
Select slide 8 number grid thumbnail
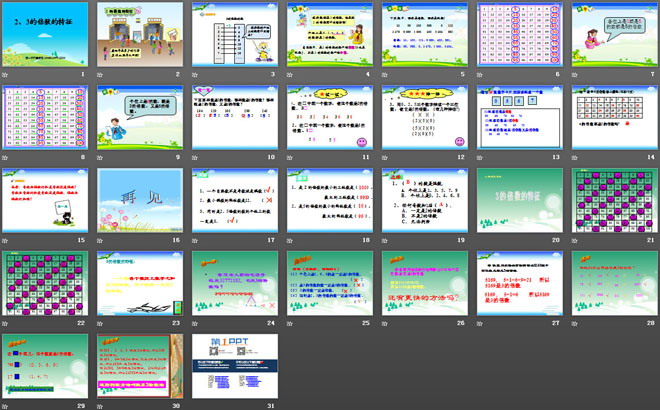point(45,117)
